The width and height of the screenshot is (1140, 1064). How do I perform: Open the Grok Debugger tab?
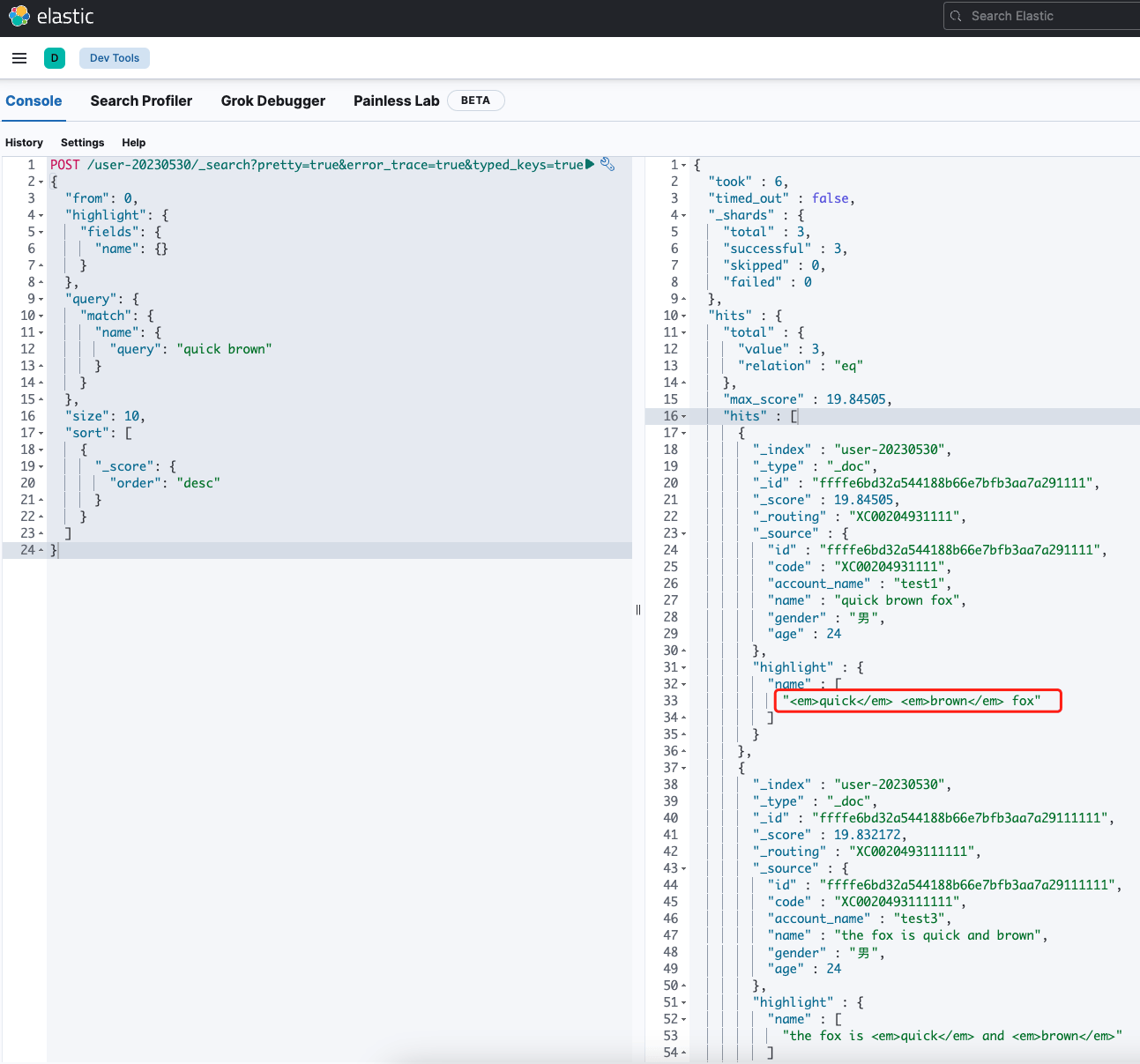[x=272, y=100]
